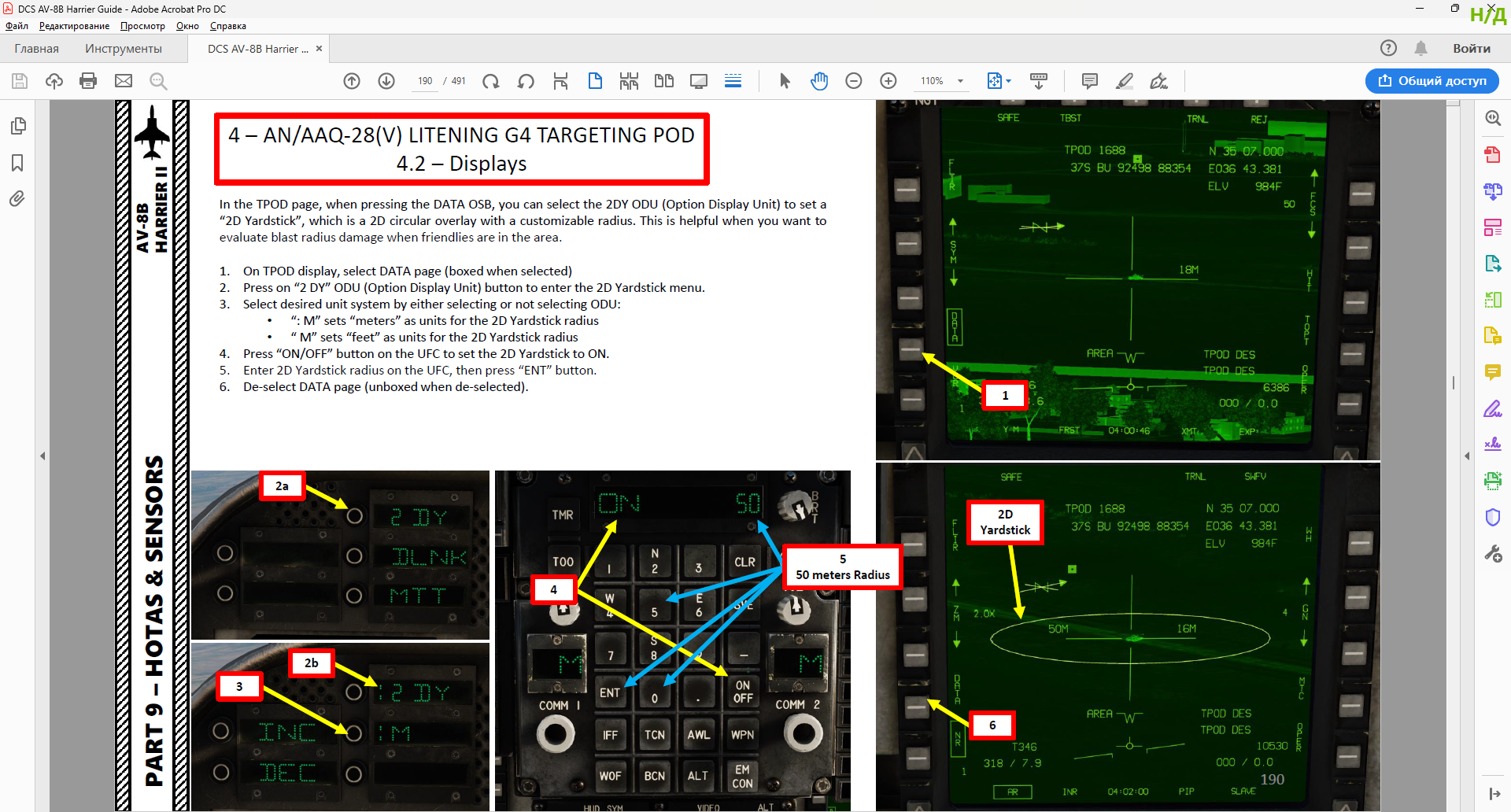Click the Войти sign-in button
Image resolution: width=1511 pixels, height=812 pixels.
tap(1472, 49)
